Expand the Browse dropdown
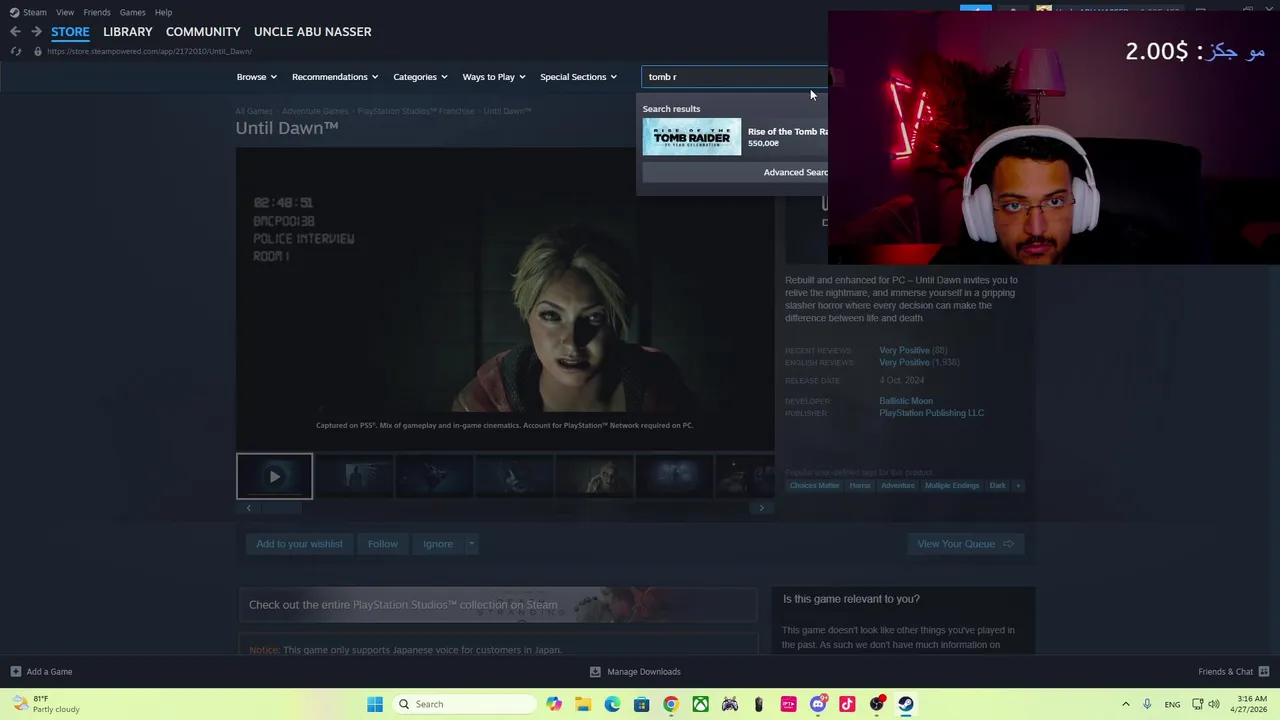Viewport: 1280px width, 720px height. click(x=257, y=77)
